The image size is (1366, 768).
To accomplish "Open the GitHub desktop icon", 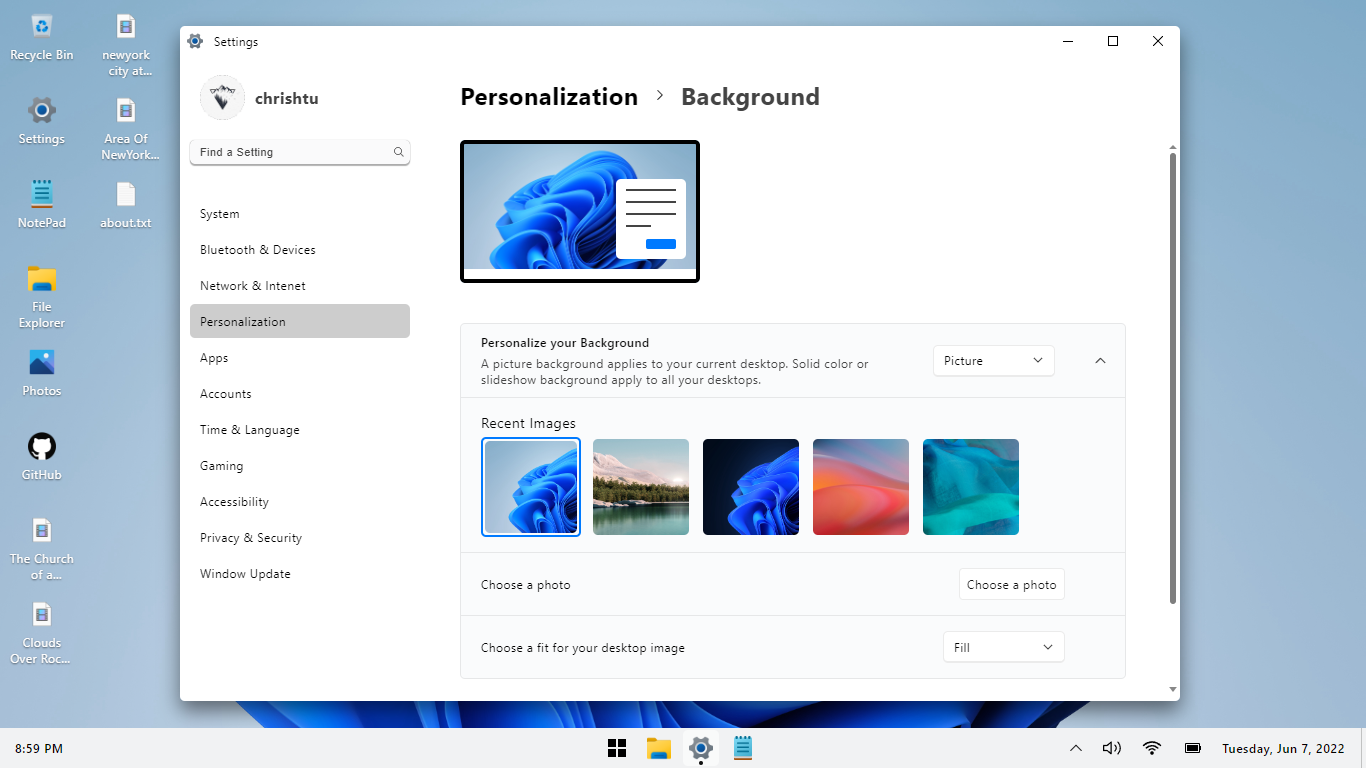I will 42,447.
